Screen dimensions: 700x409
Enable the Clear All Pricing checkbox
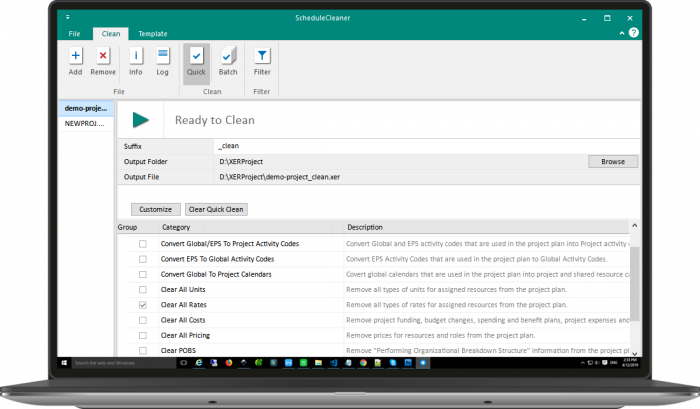(x=142, y=335)
